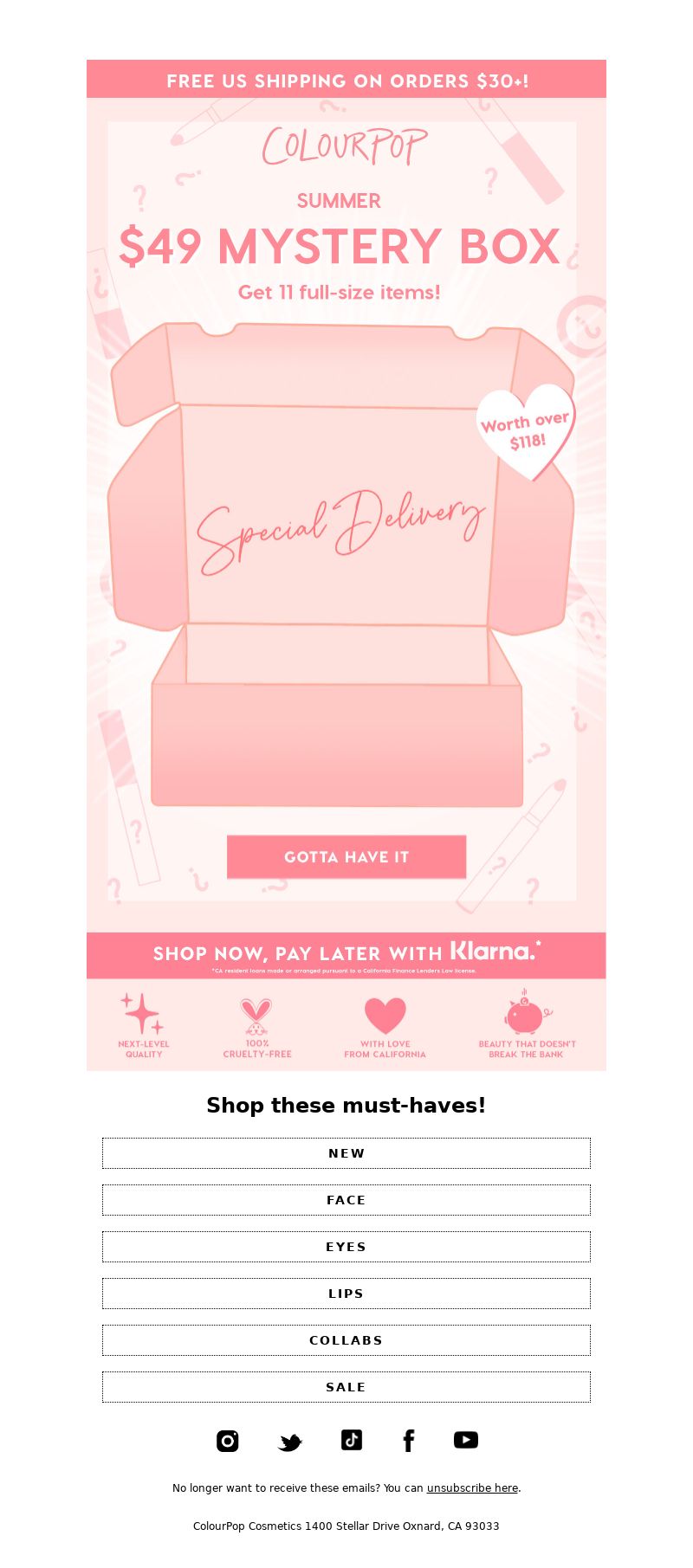Click the With Love From California heart

(385, 1016)
